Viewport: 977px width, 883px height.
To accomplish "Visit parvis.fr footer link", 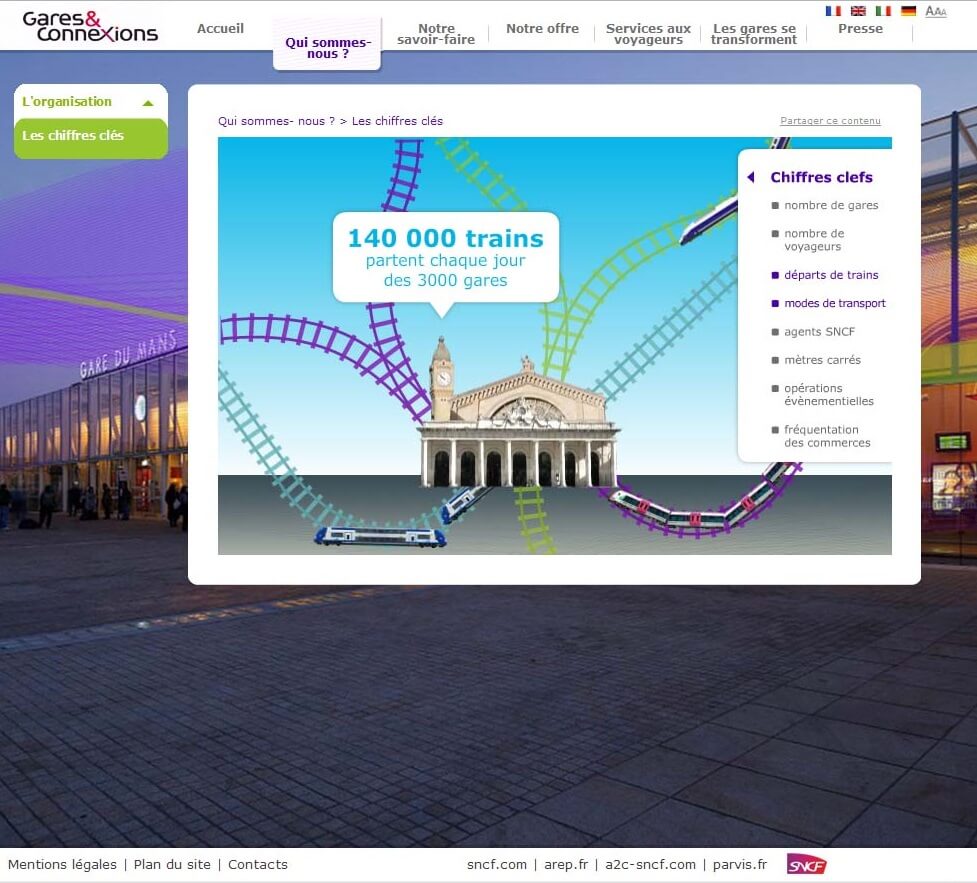I will pos(740,864).
